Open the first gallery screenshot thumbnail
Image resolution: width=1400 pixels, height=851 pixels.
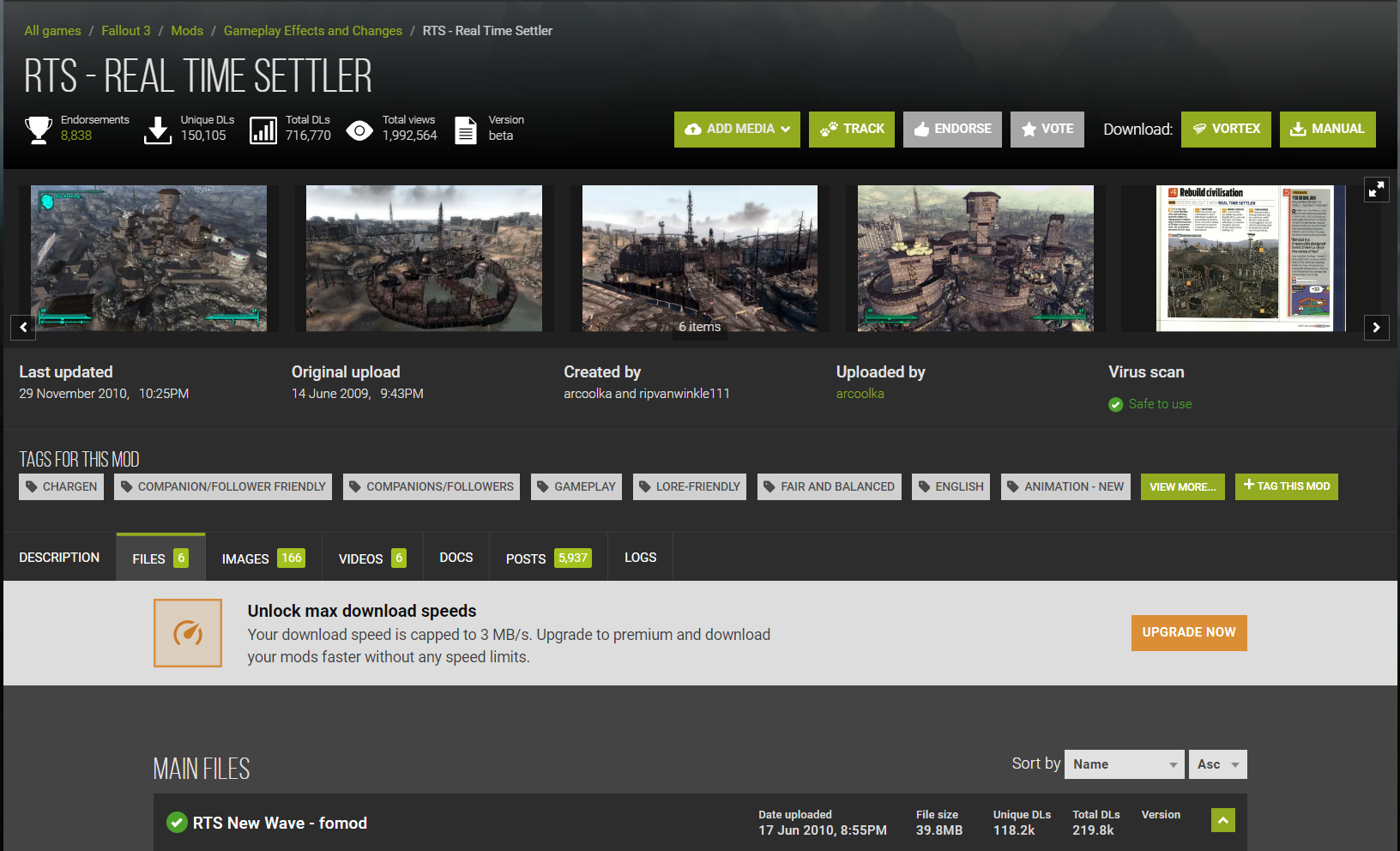pyautogui.click(x=149, y=258)
